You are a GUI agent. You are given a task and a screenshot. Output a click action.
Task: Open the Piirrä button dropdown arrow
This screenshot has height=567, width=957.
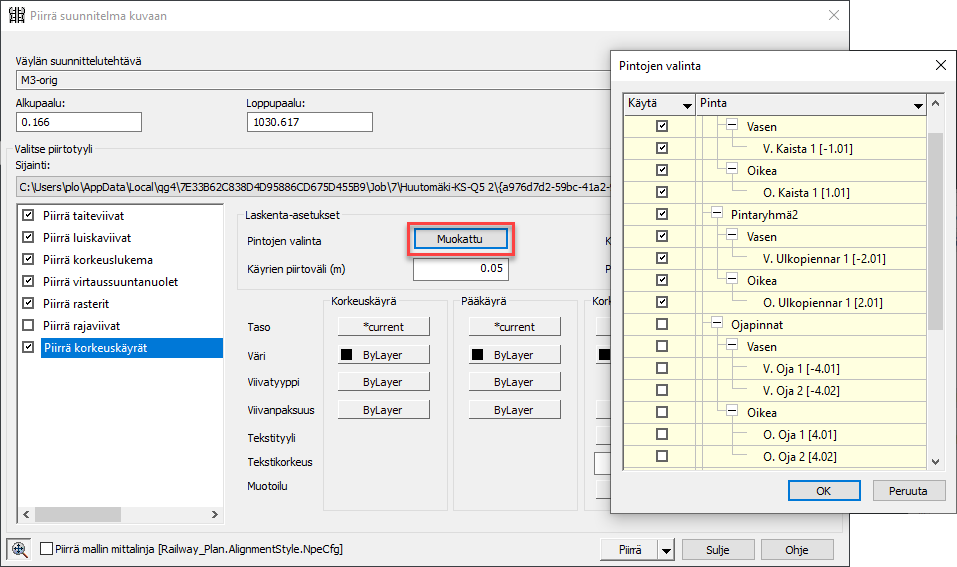[666, 550]
